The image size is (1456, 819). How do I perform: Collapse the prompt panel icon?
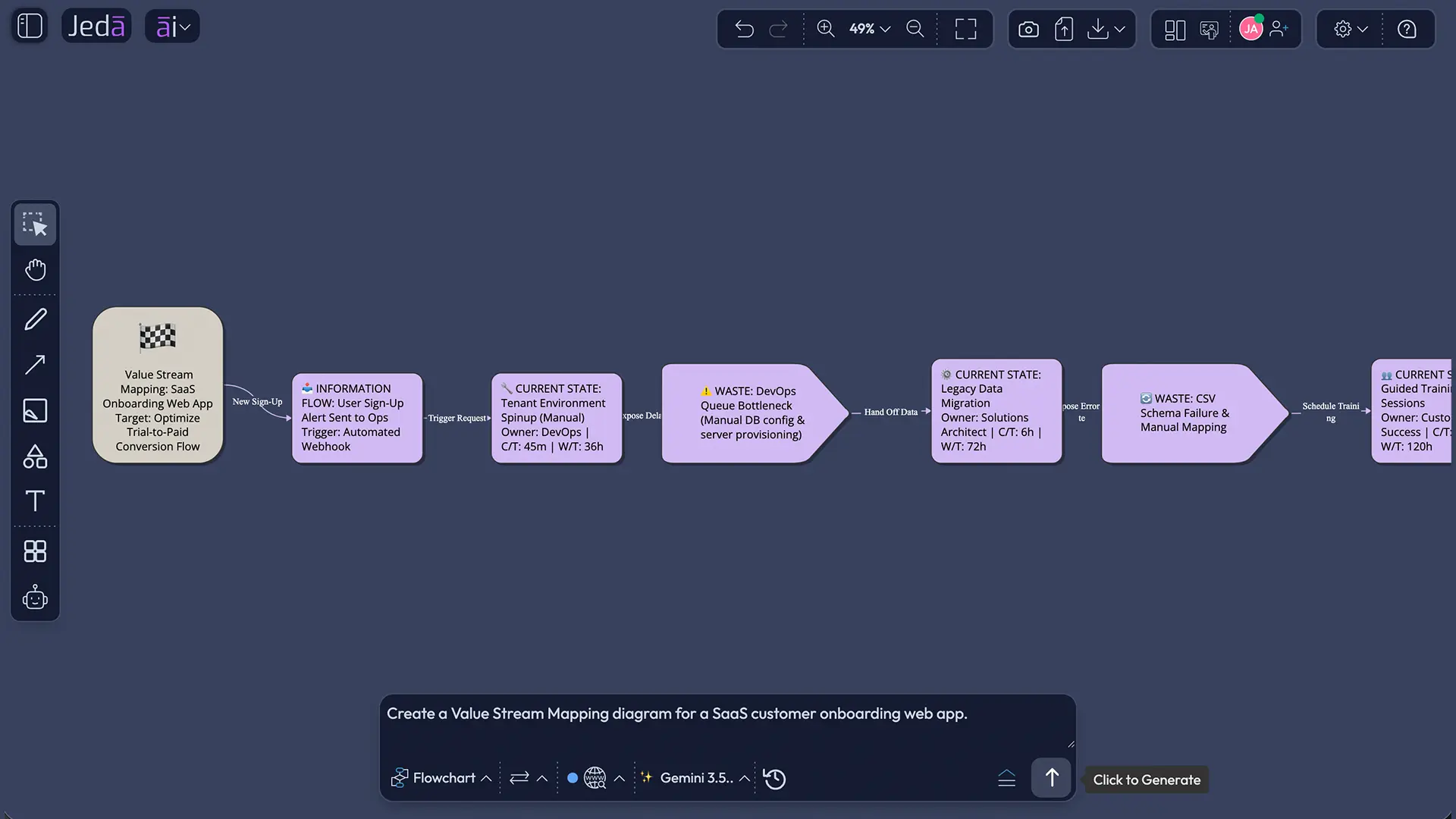1006,778
